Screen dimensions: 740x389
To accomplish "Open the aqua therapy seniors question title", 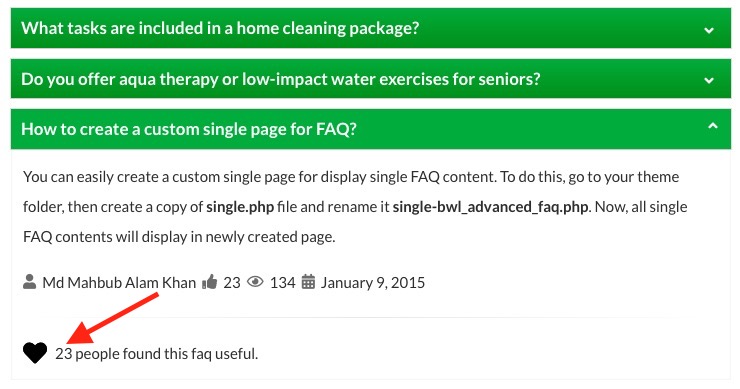I will [281, 79].
